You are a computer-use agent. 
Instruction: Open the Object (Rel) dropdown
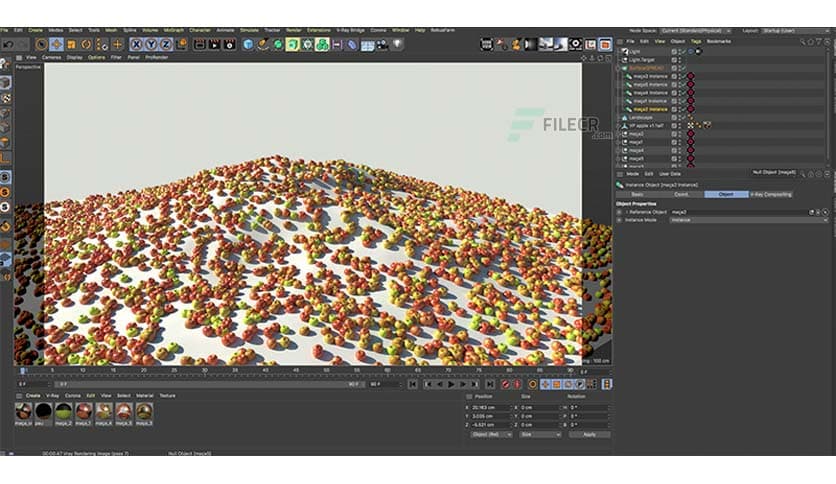[x=491, y=435]
